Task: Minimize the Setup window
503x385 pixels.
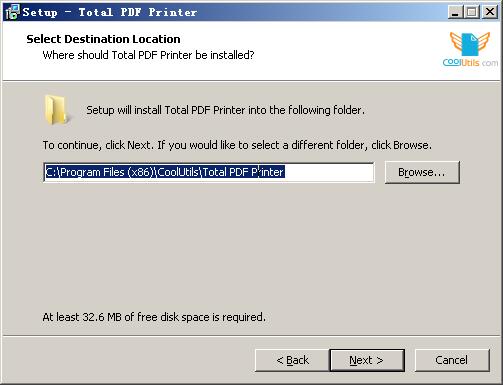Action: tap(455, 12)
